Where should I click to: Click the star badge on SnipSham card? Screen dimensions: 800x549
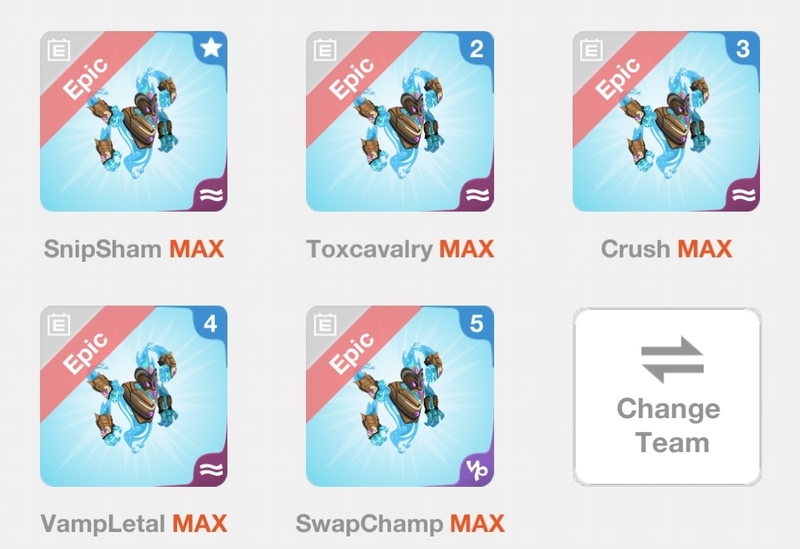click(211, 48)
